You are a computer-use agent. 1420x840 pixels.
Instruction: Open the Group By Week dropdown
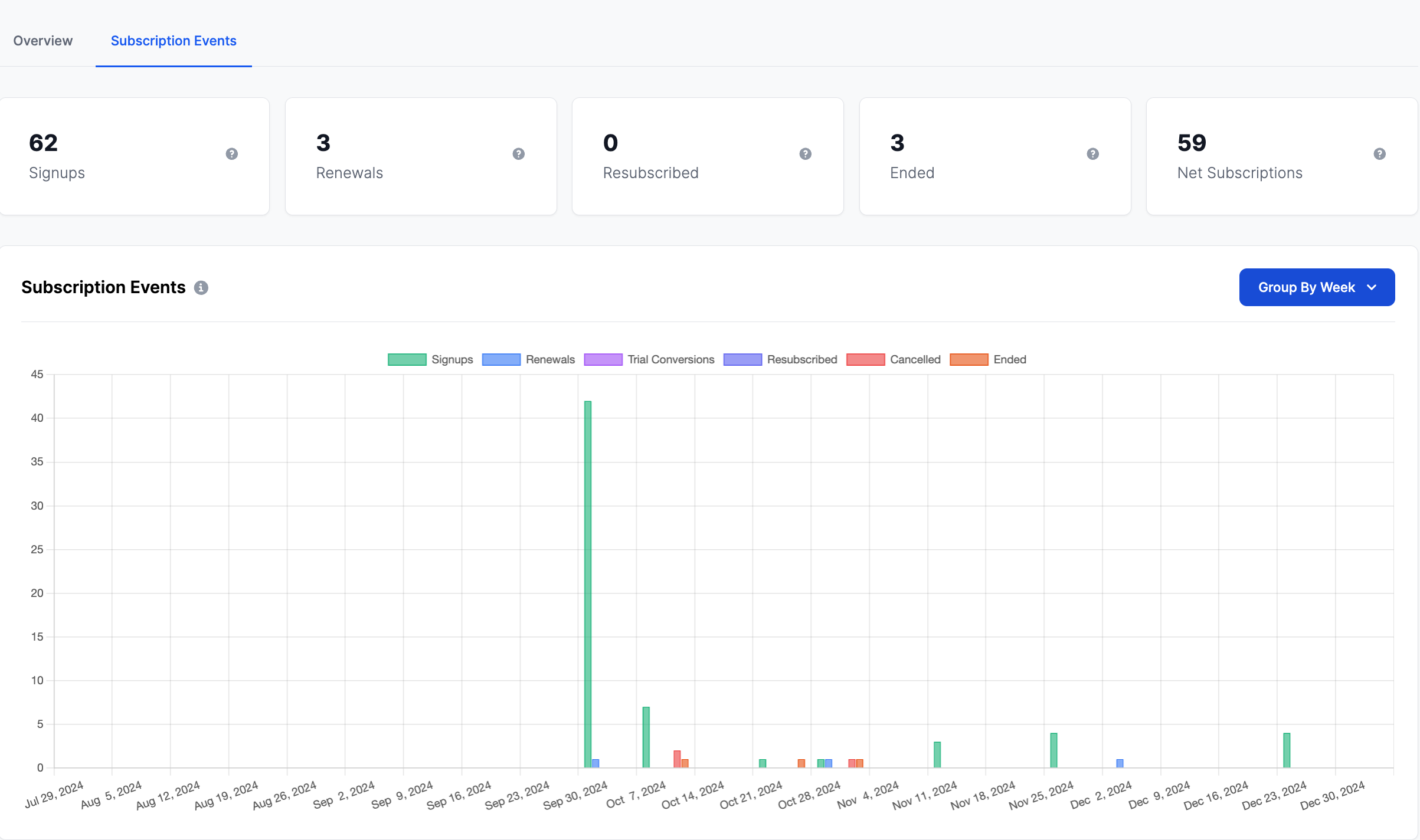pyautogui.click(x=1317, y=287)
